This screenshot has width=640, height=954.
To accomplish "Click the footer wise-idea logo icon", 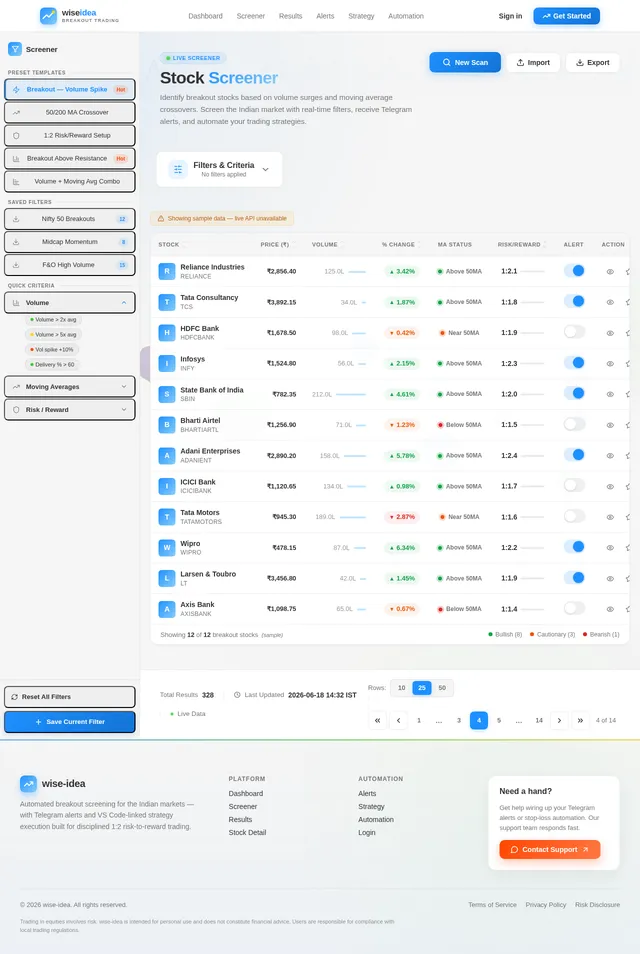I will pos(28,784).
